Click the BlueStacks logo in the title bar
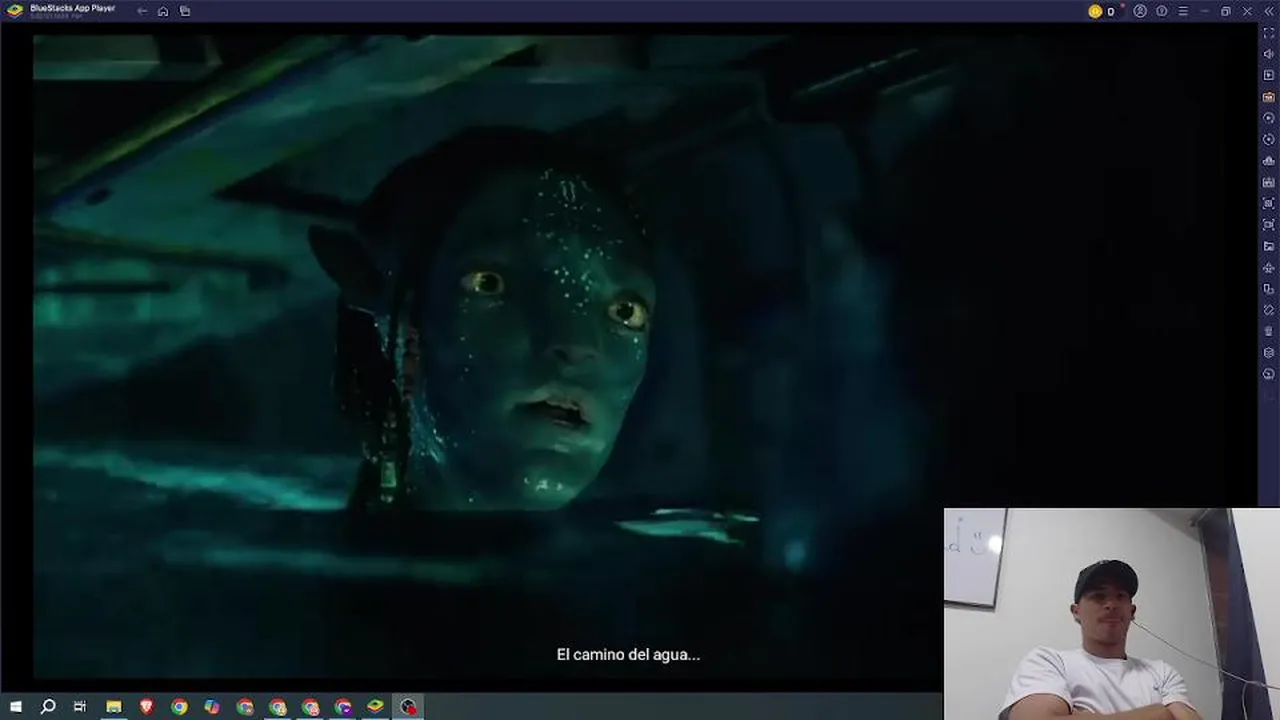The height and width of the screenshot is (720, 1280). coord(15,11)
